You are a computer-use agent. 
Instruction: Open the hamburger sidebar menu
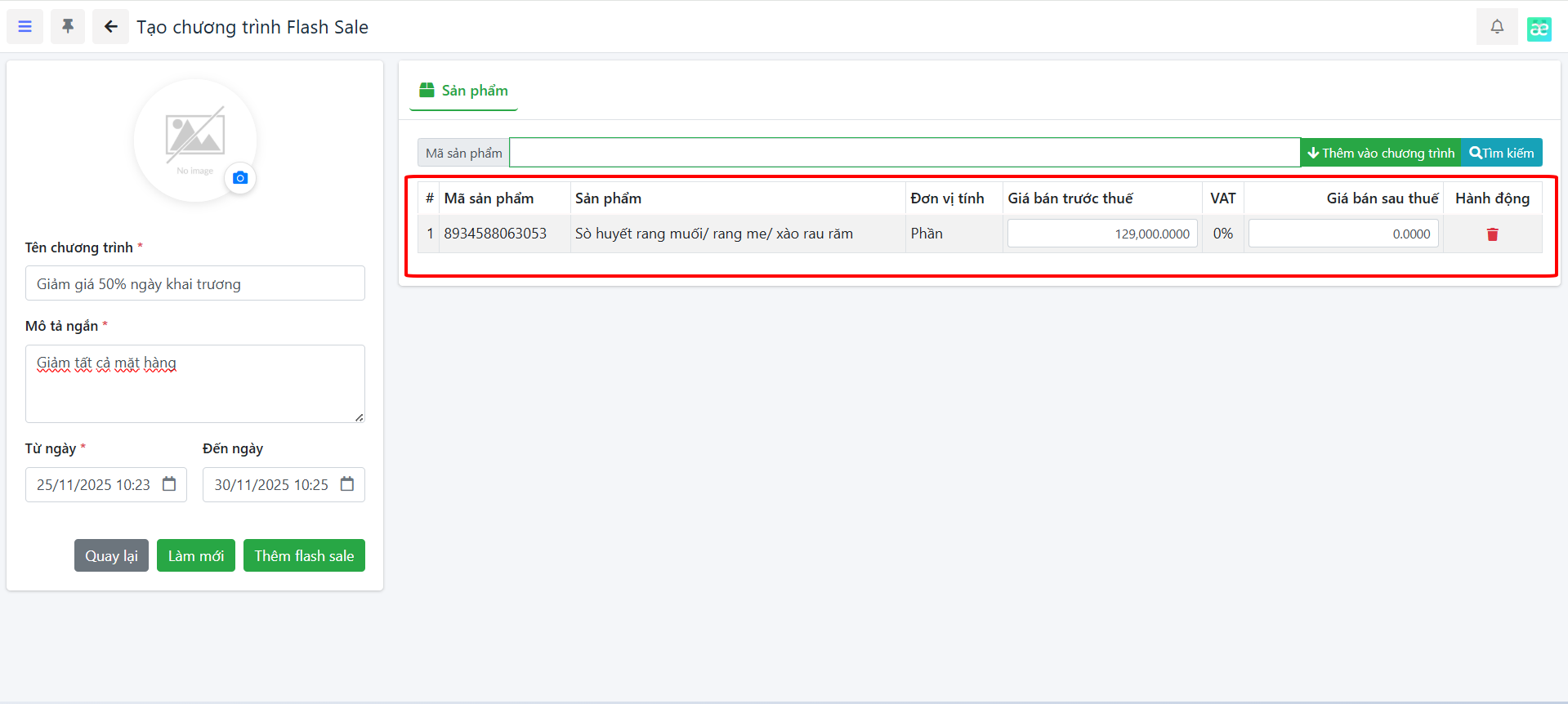pos(25,27)
